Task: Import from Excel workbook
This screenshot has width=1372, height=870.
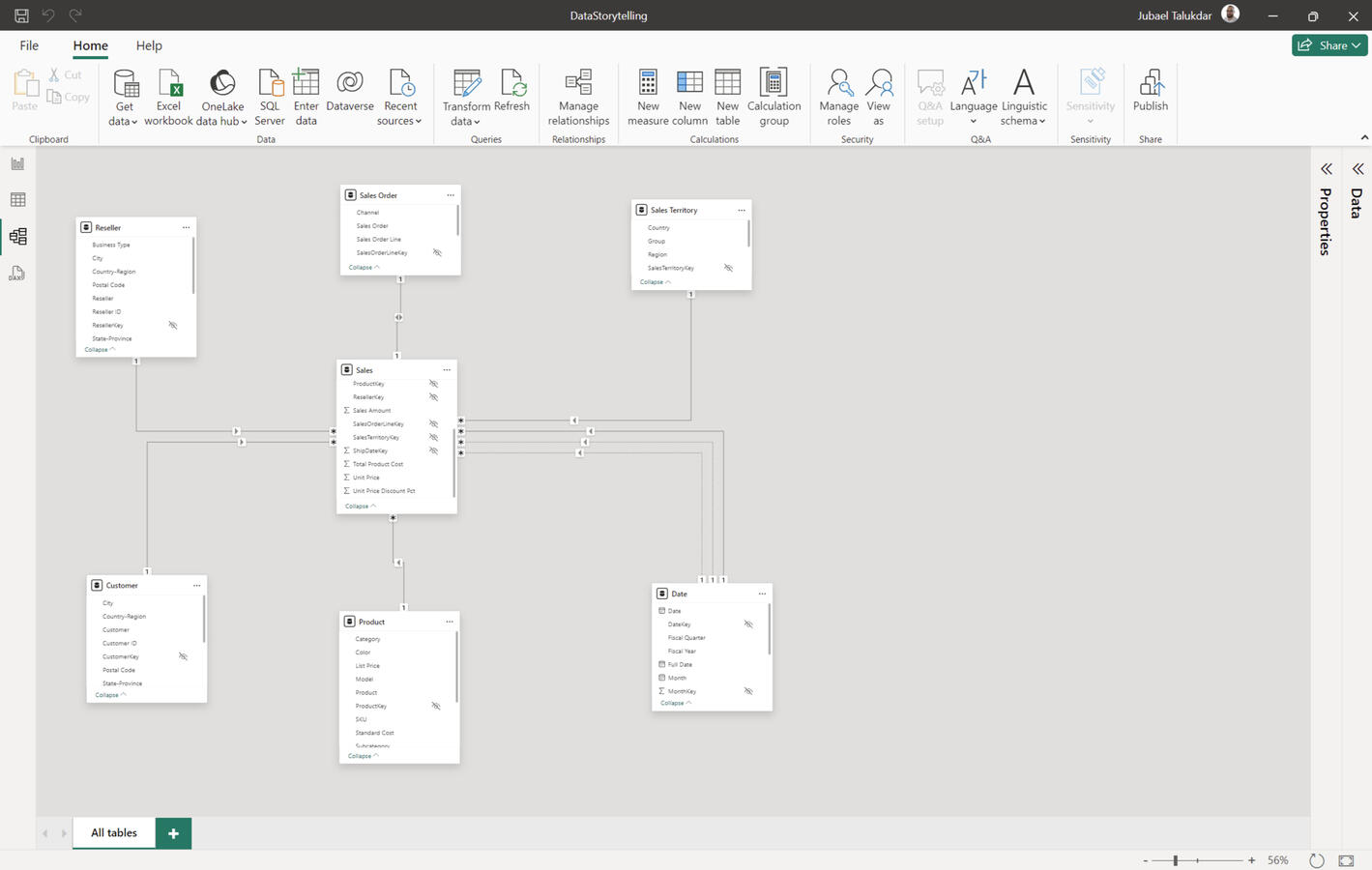Action: pos(168,98)
